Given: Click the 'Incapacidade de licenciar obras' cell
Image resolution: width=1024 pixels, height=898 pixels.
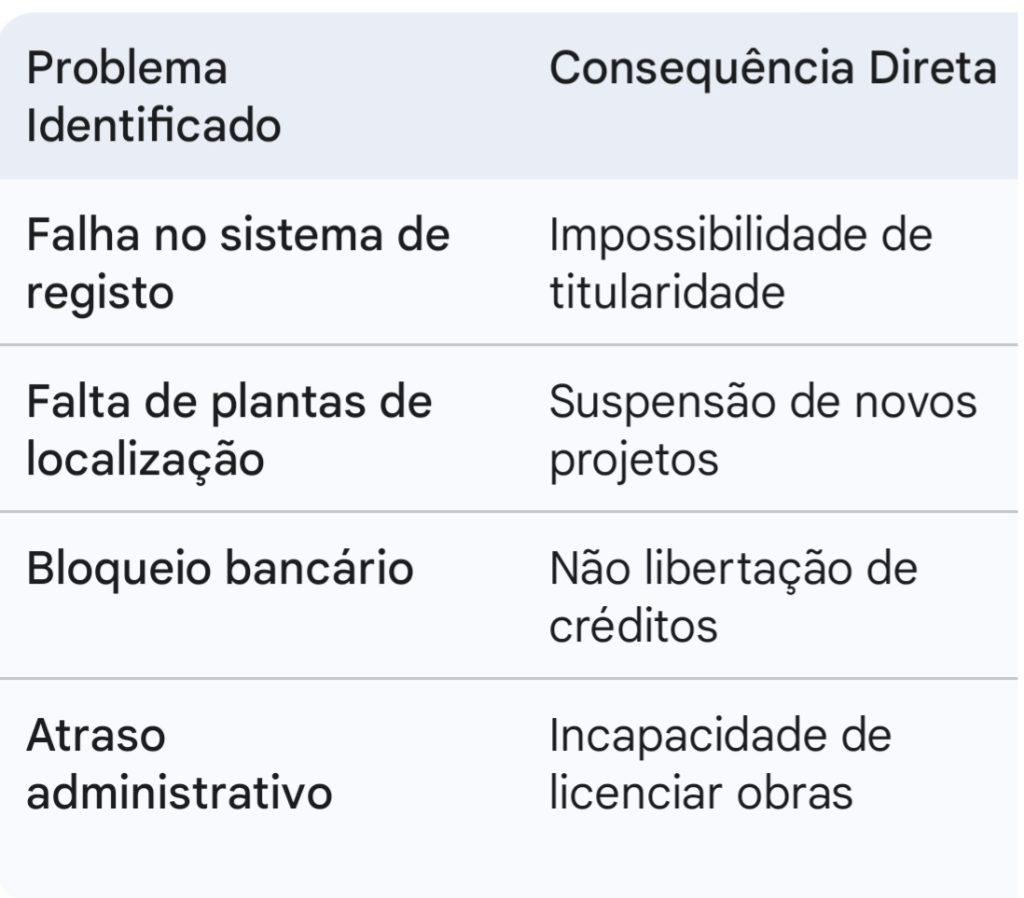Looking at the screenshot, I should [x=720, y=764].
